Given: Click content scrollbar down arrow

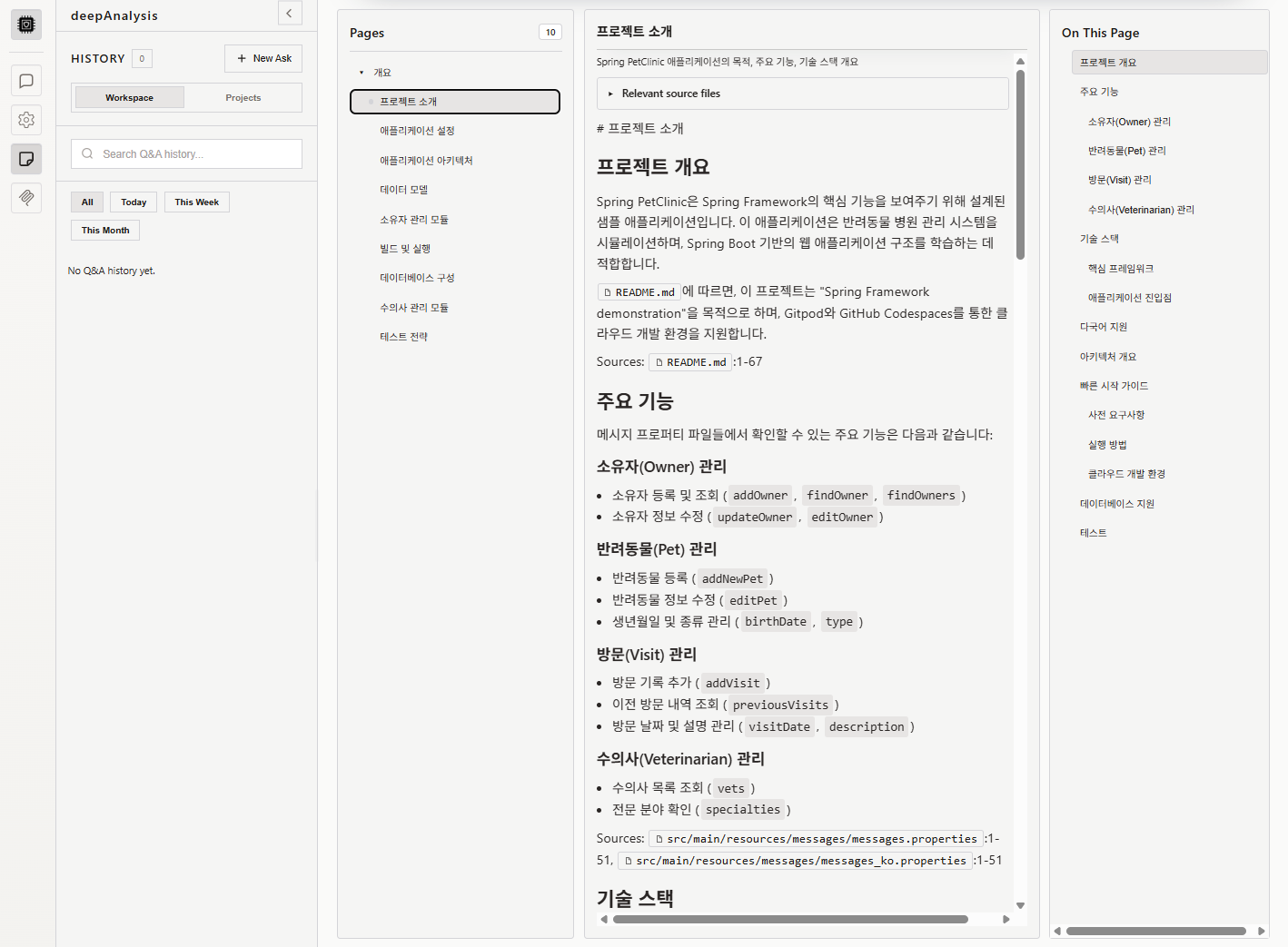Looking at the screenshot, I should pos(1020,905).
